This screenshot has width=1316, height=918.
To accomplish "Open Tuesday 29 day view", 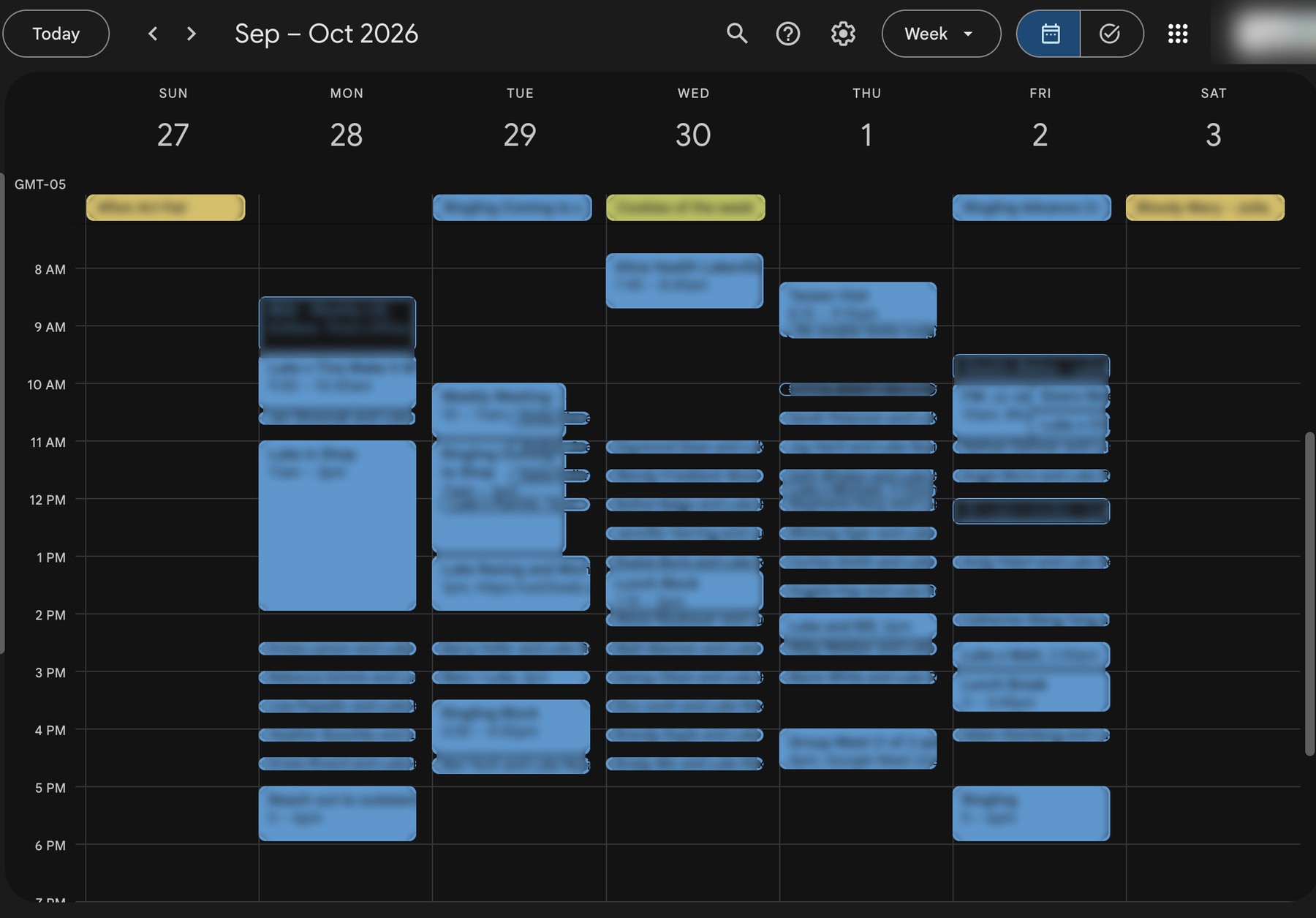I will click(520, 135).
